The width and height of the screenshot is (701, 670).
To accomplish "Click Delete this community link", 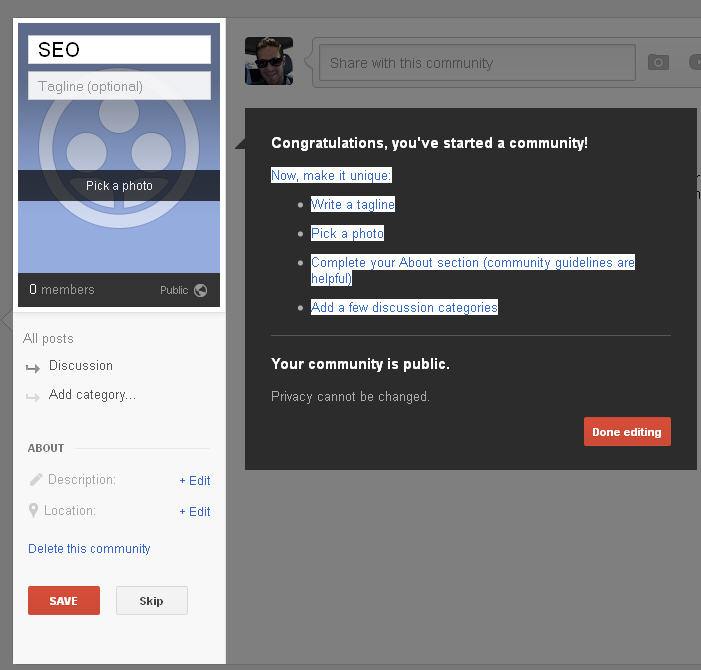I will [x=89, y=549].
